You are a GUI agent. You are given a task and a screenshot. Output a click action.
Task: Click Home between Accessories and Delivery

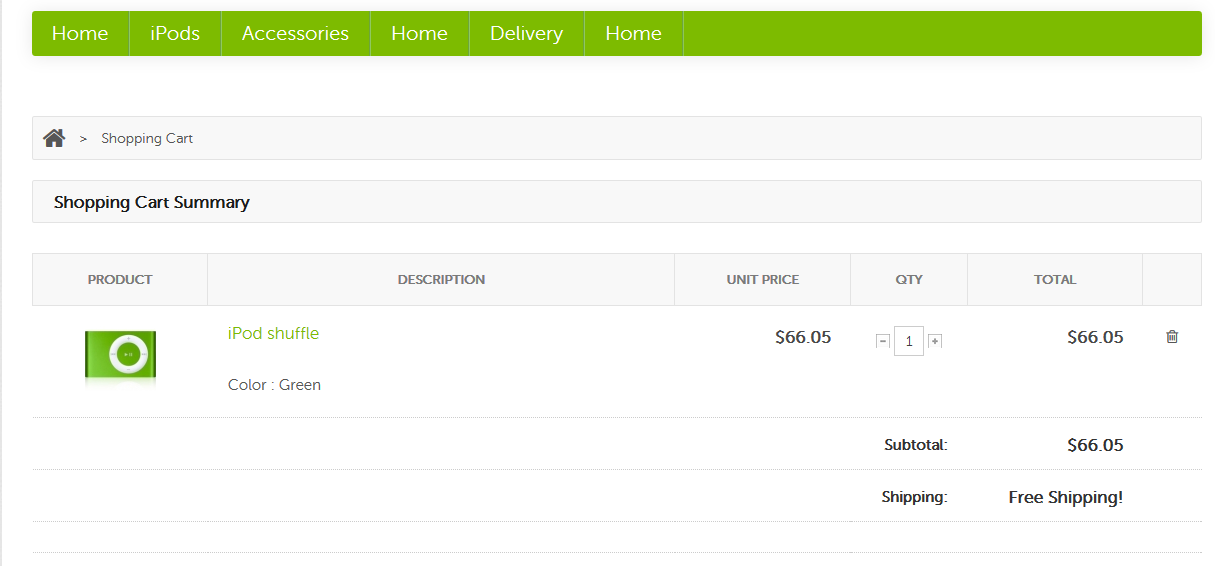pyautogui.click(x=419, y=33)
